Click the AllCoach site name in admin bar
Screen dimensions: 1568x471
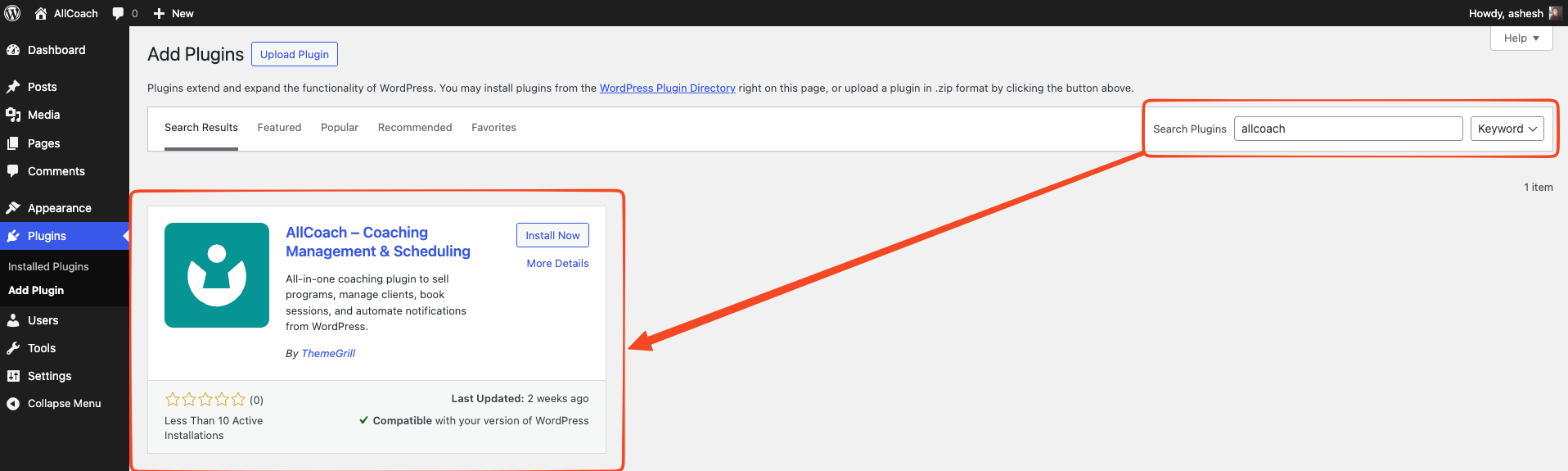pos(76,13)
